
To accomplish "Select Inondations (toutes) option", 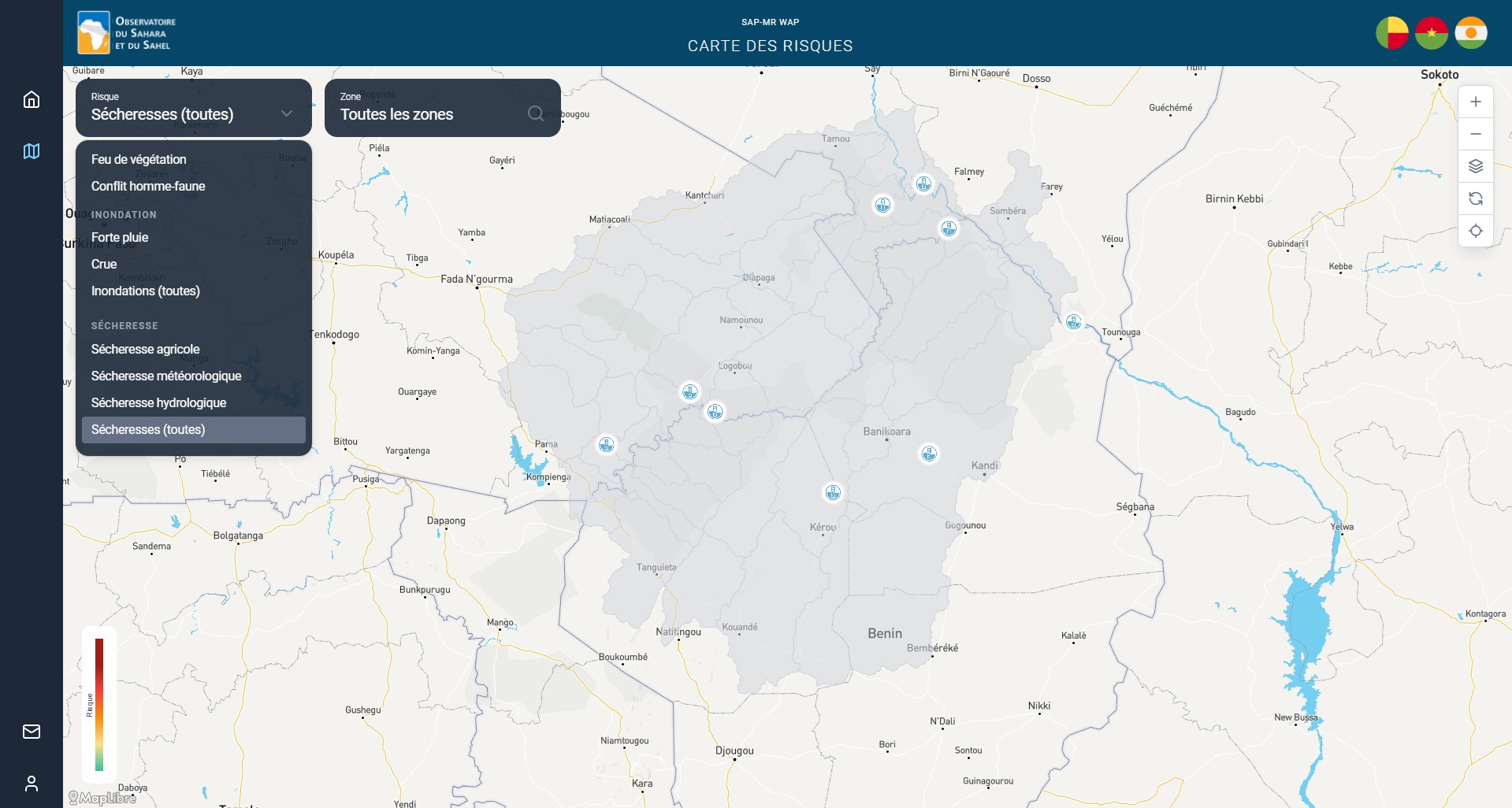I will click(x=194, y=291).
